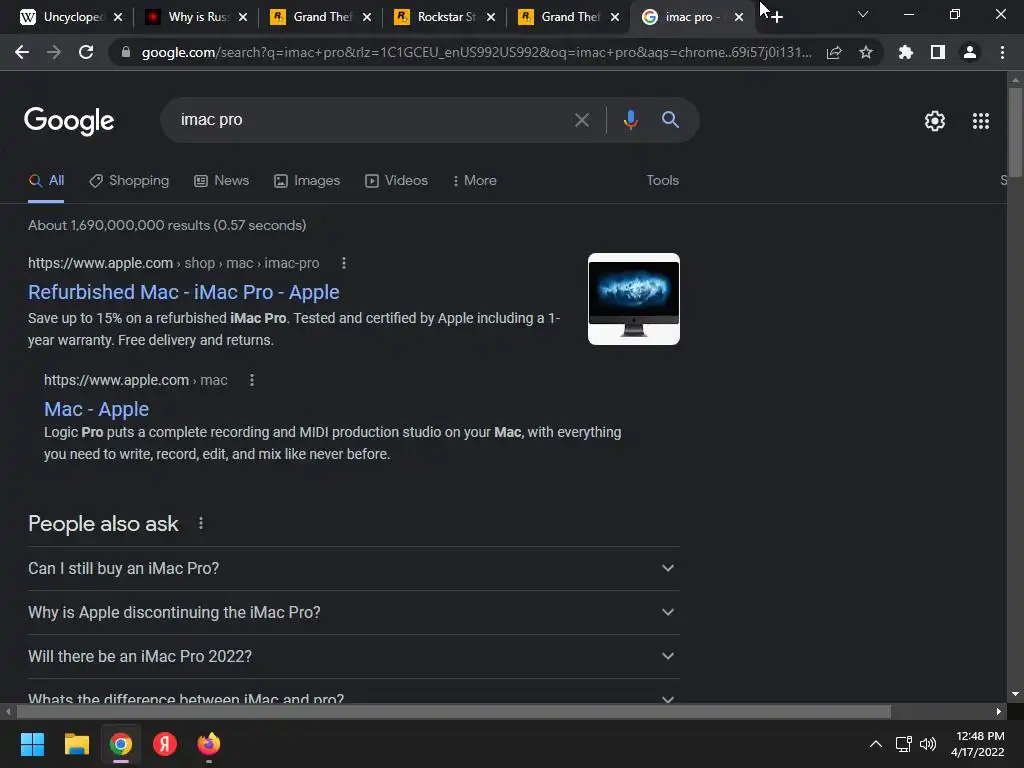Open File Explorer from taskbar
The image size is (1024, 768).
tap(76, 744)
